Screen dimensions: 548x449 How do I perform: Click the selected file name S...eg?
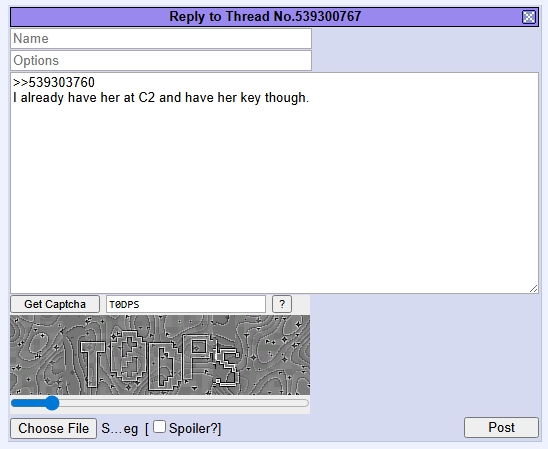(x=120, y=429)
